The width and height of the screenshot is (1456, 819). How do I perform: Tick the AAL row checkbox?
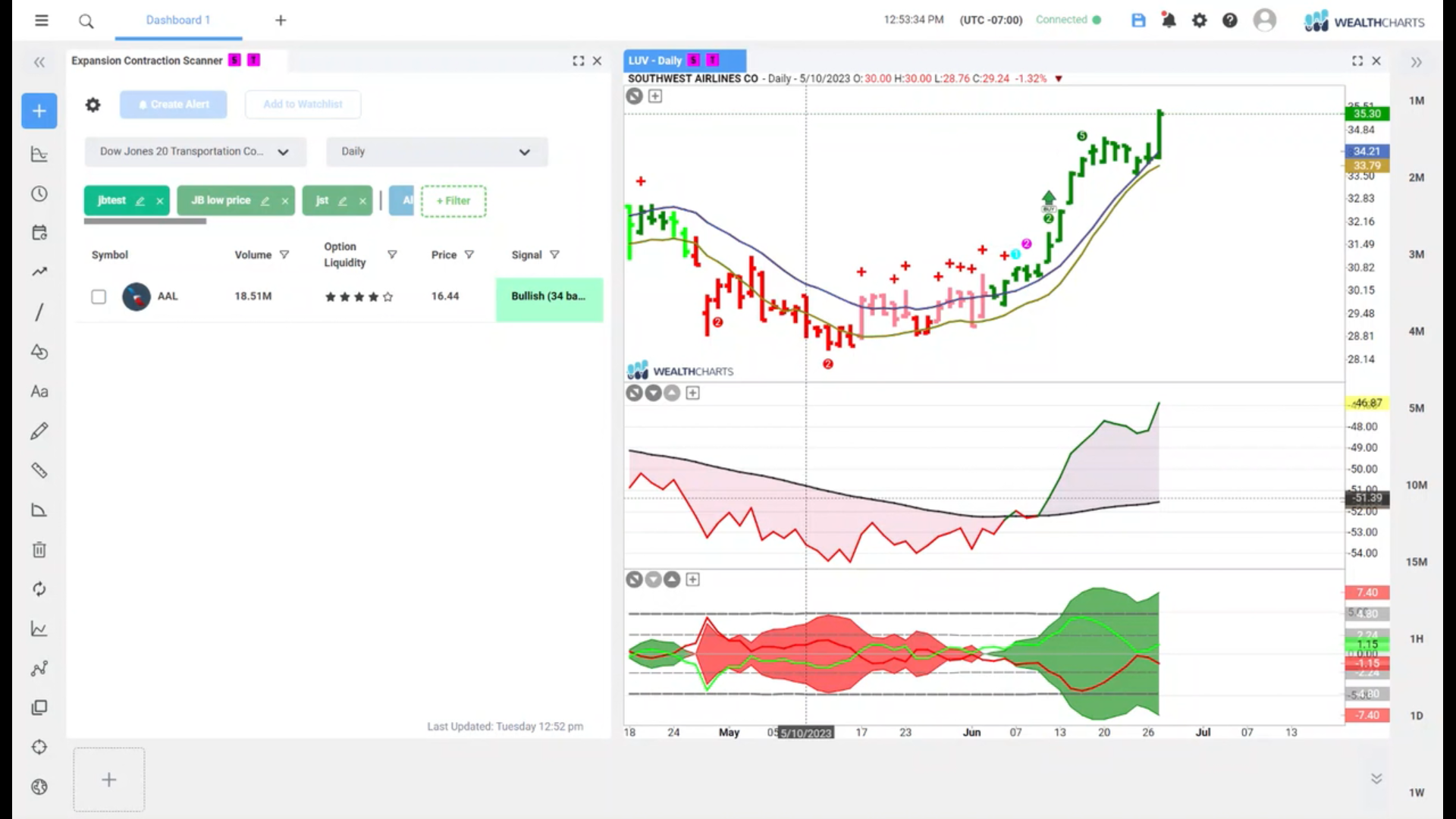tap(99, 297)
